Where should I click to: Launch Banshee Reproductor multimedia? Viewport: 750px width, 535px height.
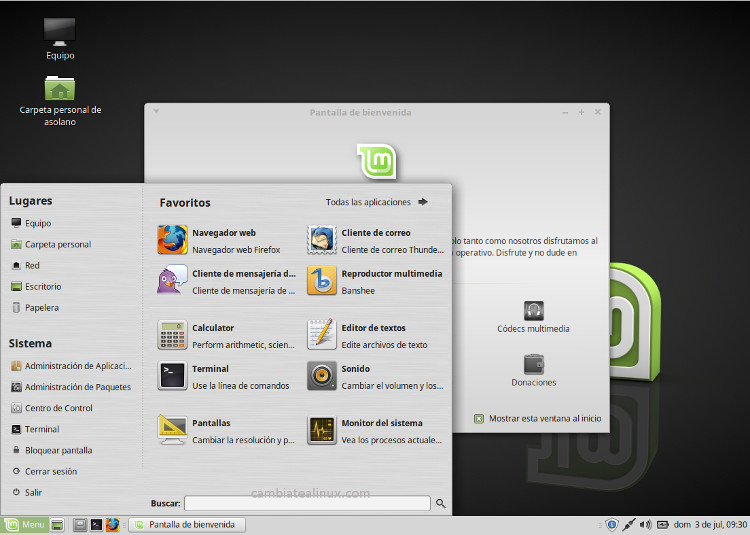pyautogui.click(x=375, y=281)
